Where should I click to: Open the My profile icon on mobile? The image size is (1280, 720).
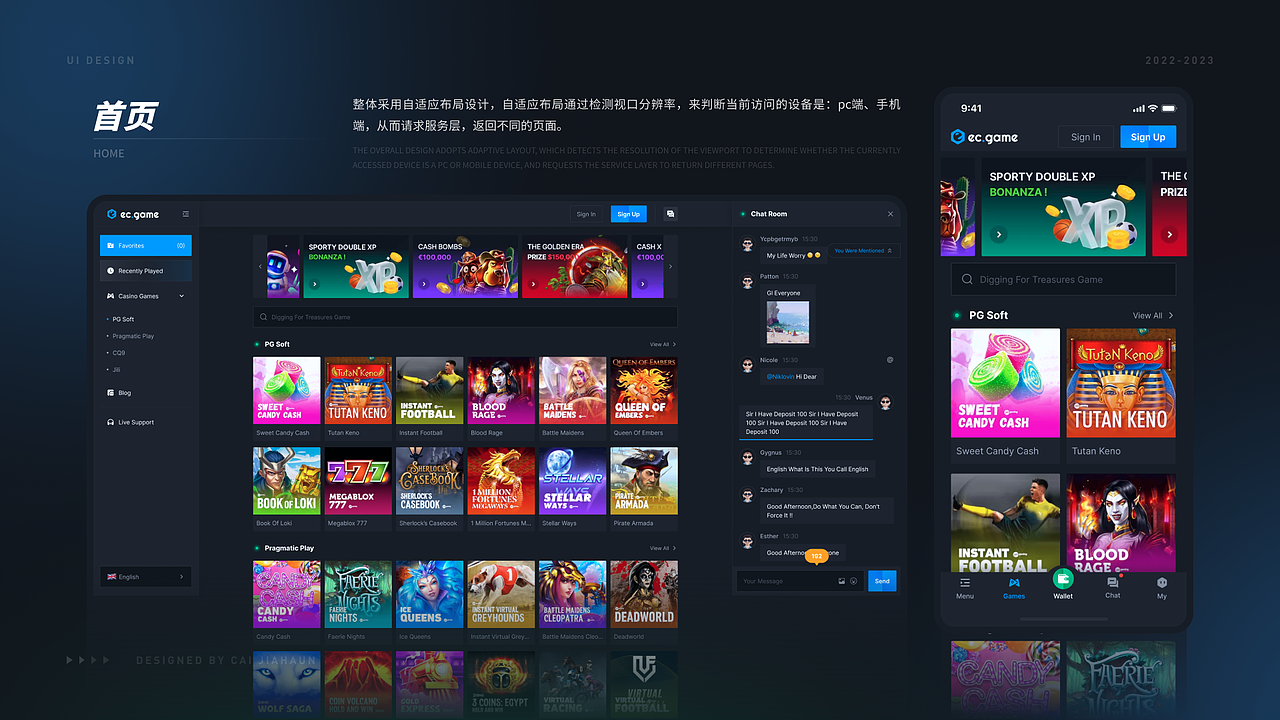[x=1161, y=581]
